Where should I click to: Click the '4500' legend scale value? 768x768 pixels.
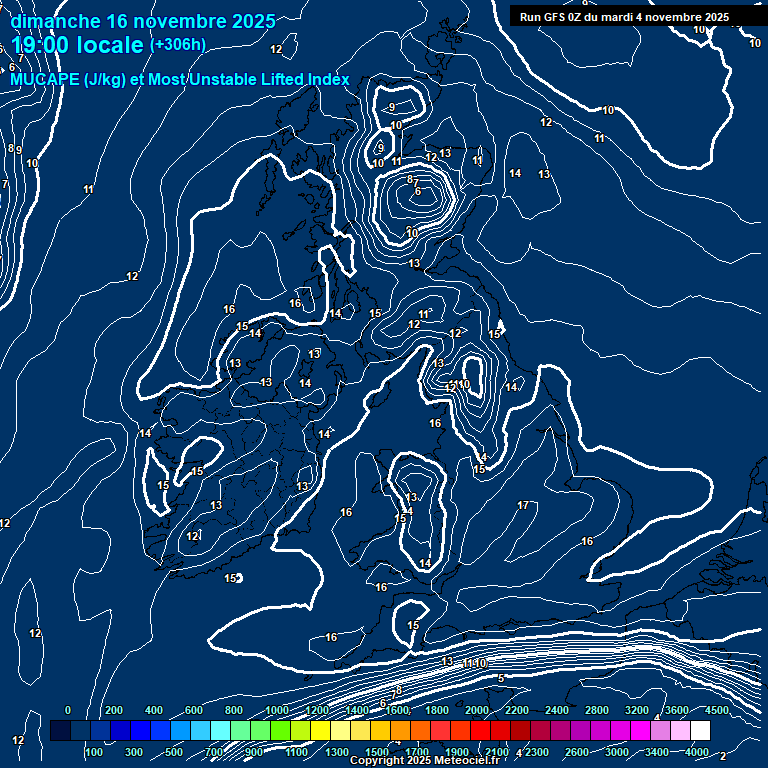[x=717, y=710]
